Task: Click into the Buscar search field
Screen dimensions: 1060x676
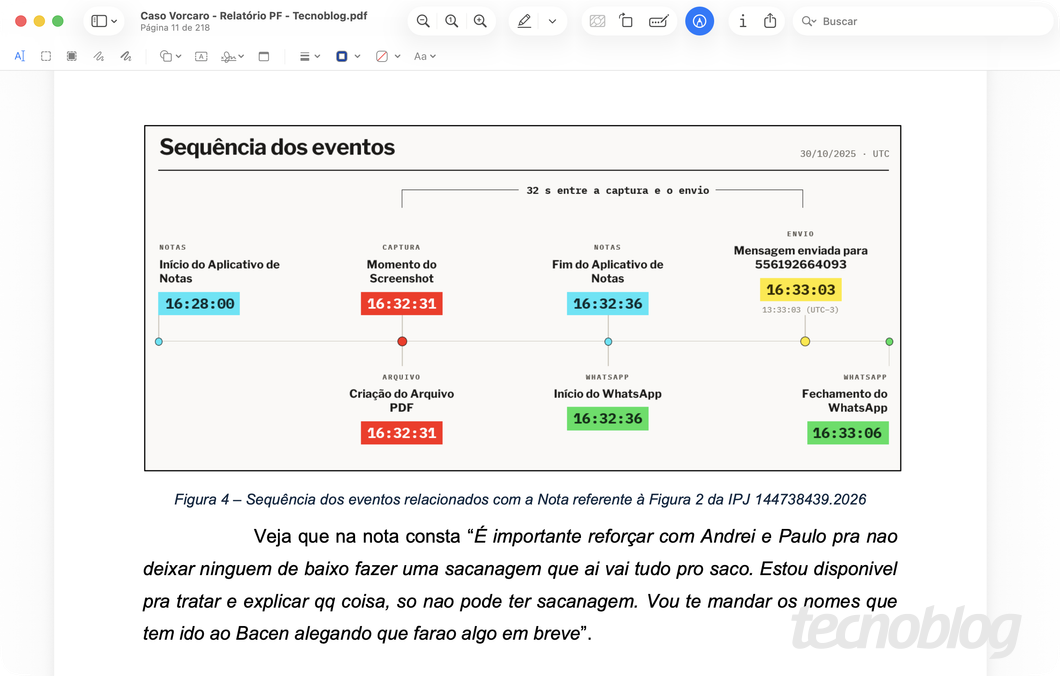Action: [x=923, y=21]
